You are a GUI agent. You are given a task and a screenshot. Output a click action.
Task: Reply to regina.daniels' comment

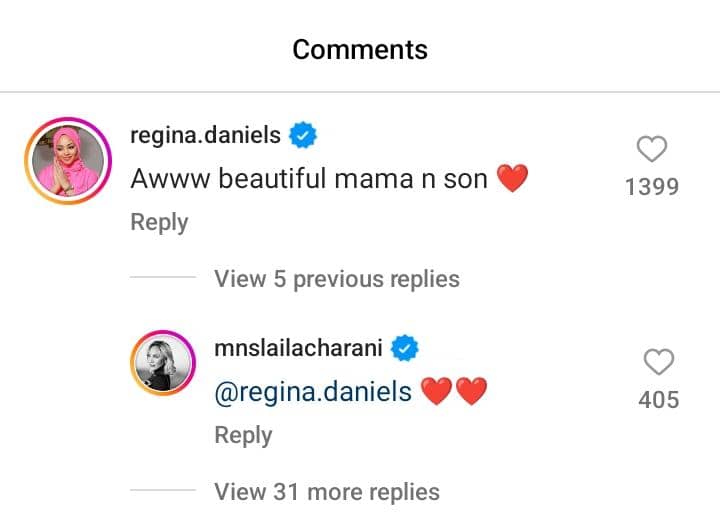[x=159, y=222]
